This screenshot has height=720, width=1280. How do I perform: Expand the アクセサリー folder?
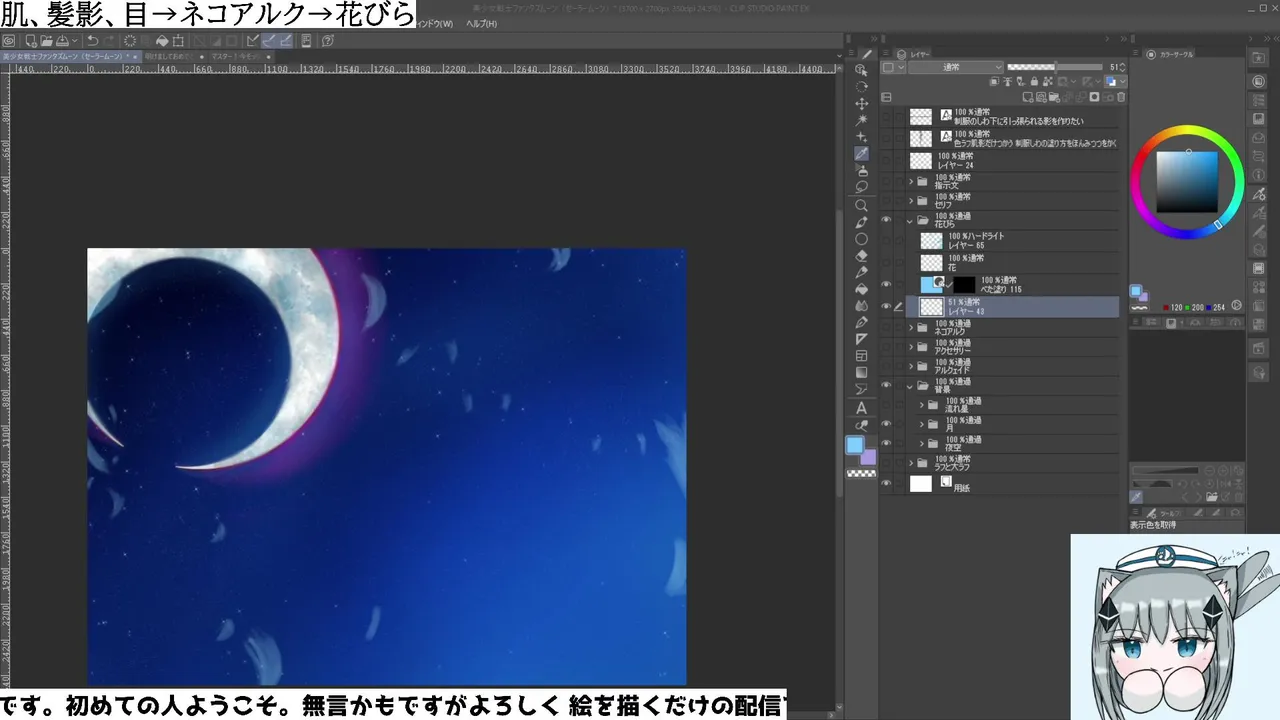pyautogui.click(x=910, y=347)
